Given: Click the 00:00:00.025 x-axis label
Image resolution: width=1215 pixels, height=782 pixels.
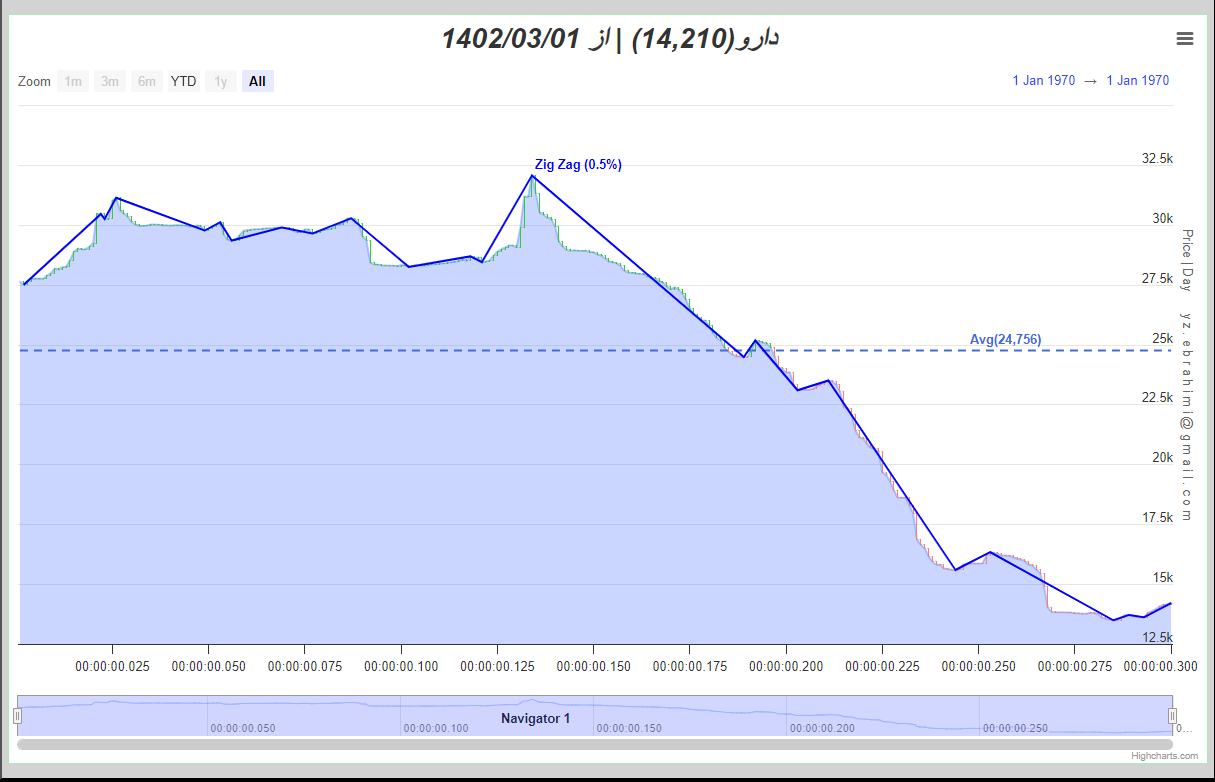Looking at the screenshot, I should pos(112,666).
